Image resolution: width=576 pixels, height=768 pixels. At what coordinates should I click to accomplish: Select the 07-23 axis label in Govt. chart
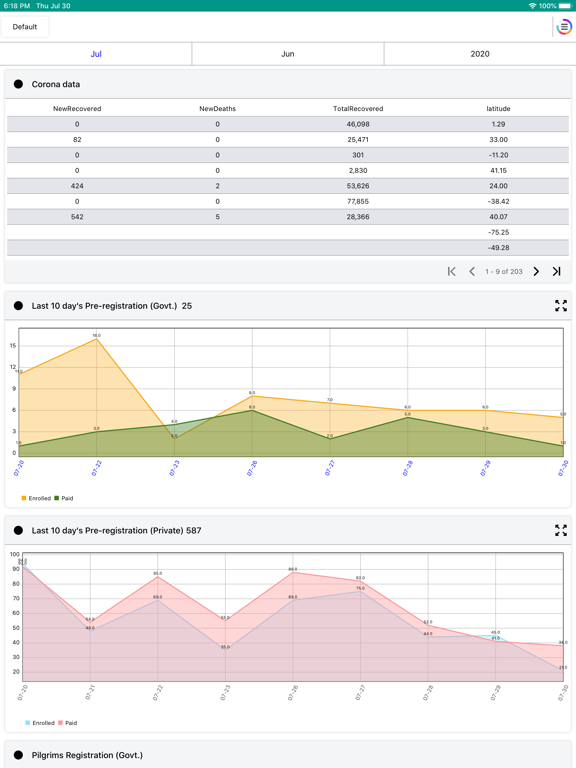click(x=174, y=468)
